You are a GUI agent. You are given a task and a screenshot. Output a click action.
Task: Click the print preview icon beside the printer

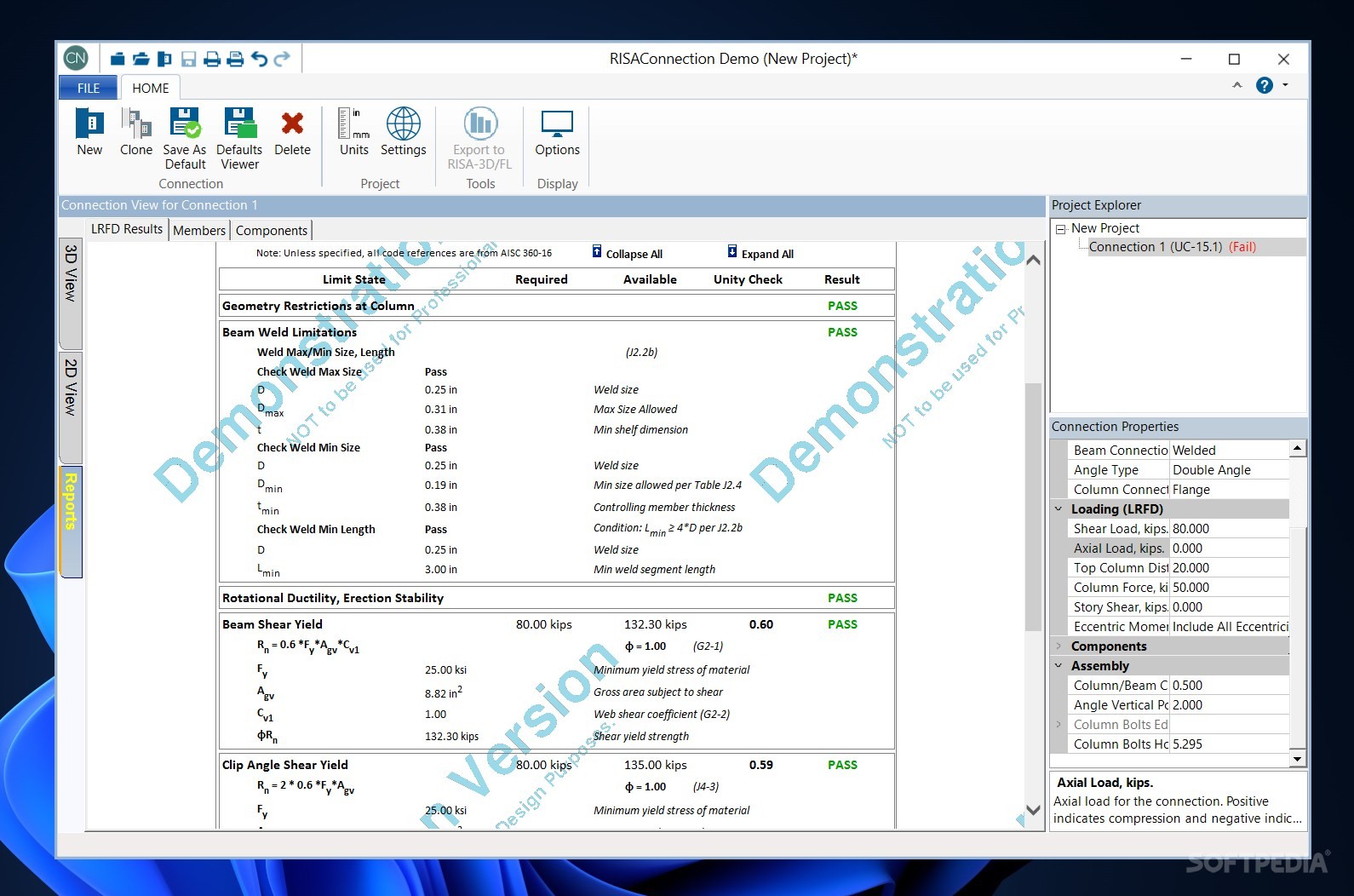tap(235, 59)
